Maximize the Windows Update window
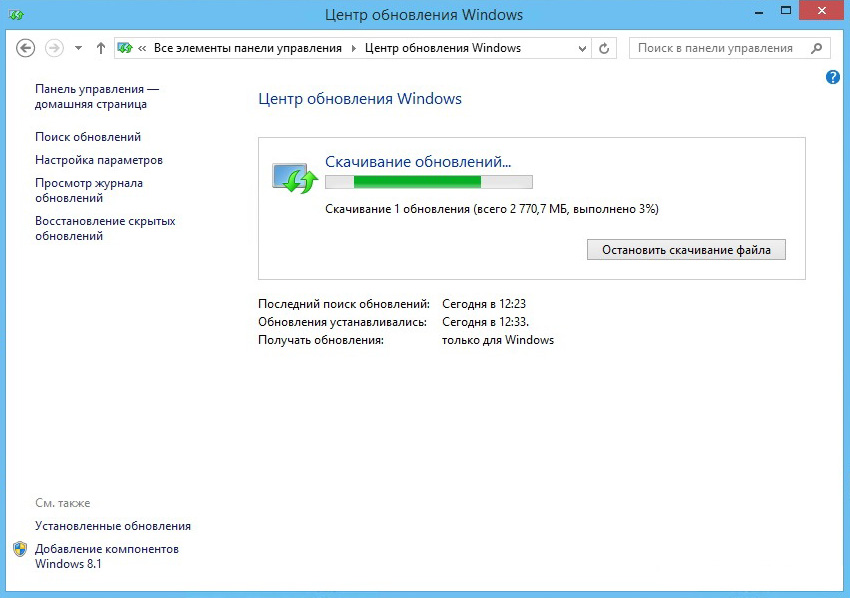 tap(785, 11)
